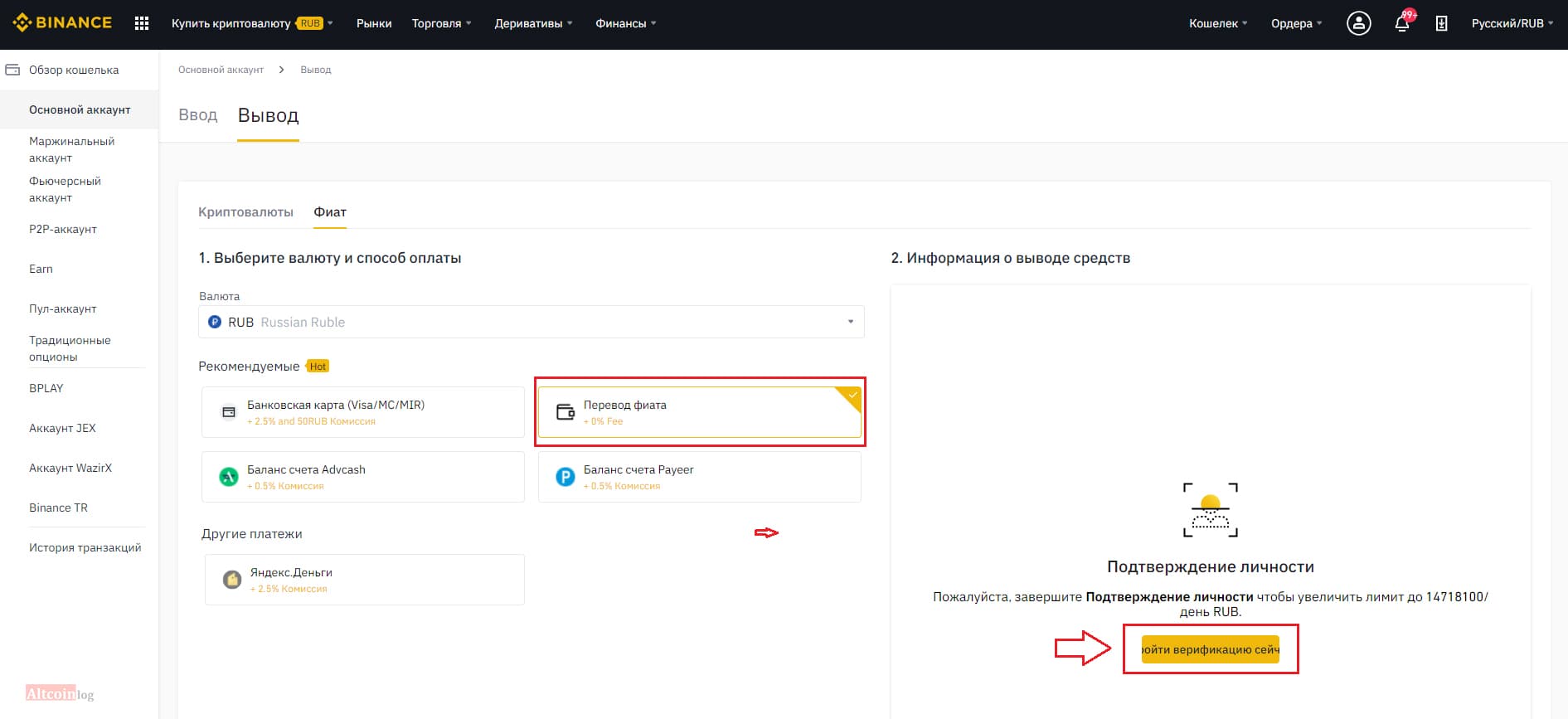Expand the Кошелек menu
The height and width of the screenshot is (719, 1568).
click(x=1218, y=23)
